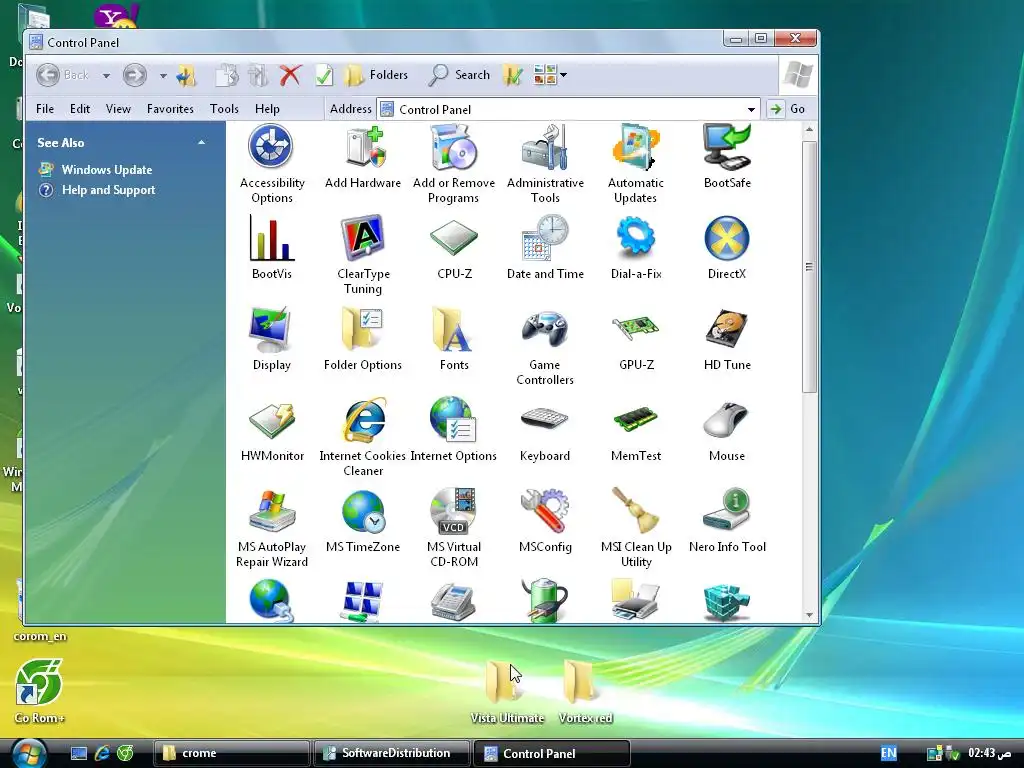Image resolution: width=1024 pixels, height=768 pixels.
Task: Open the Help menu
Action: (267, 109)
